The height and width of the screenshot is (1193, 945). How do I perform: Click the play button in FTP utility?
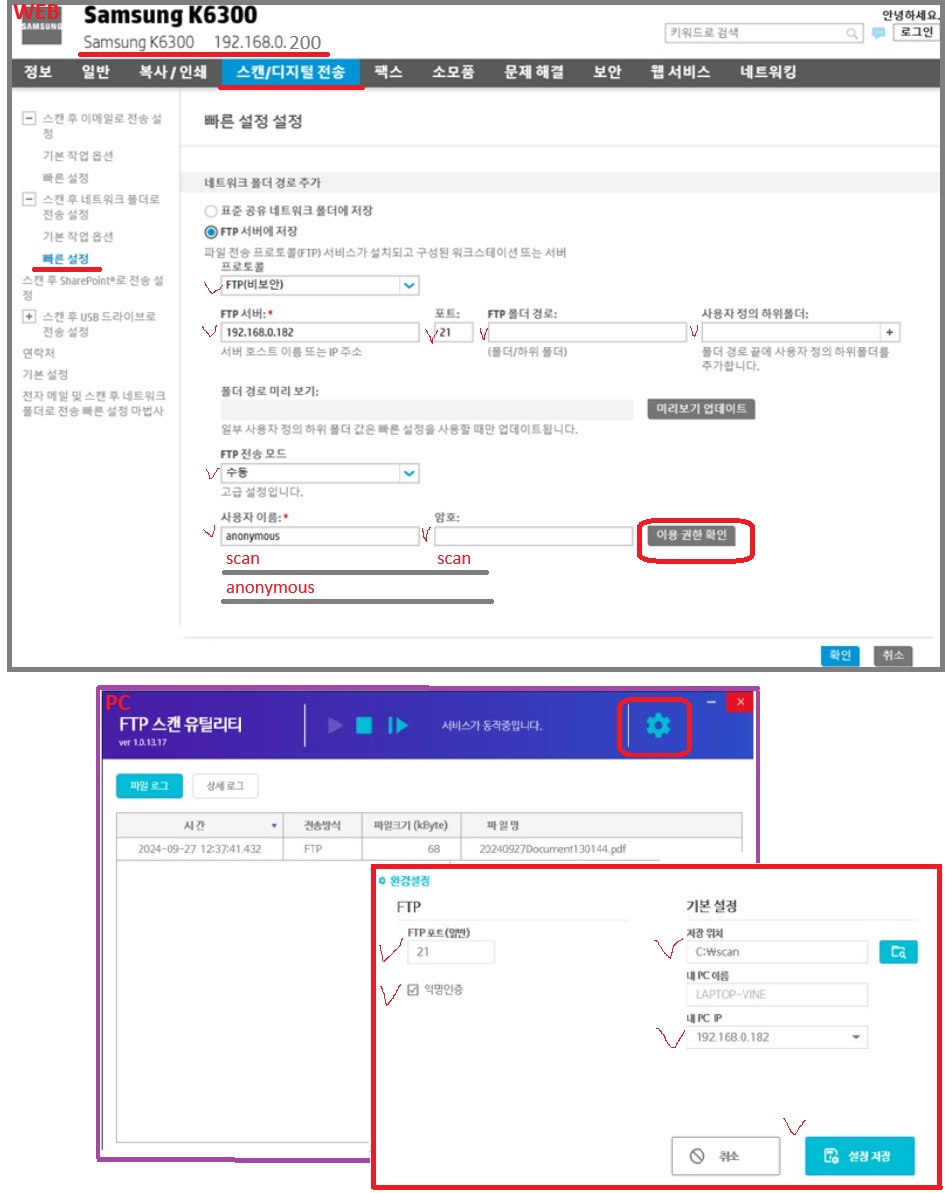(335, 725)
